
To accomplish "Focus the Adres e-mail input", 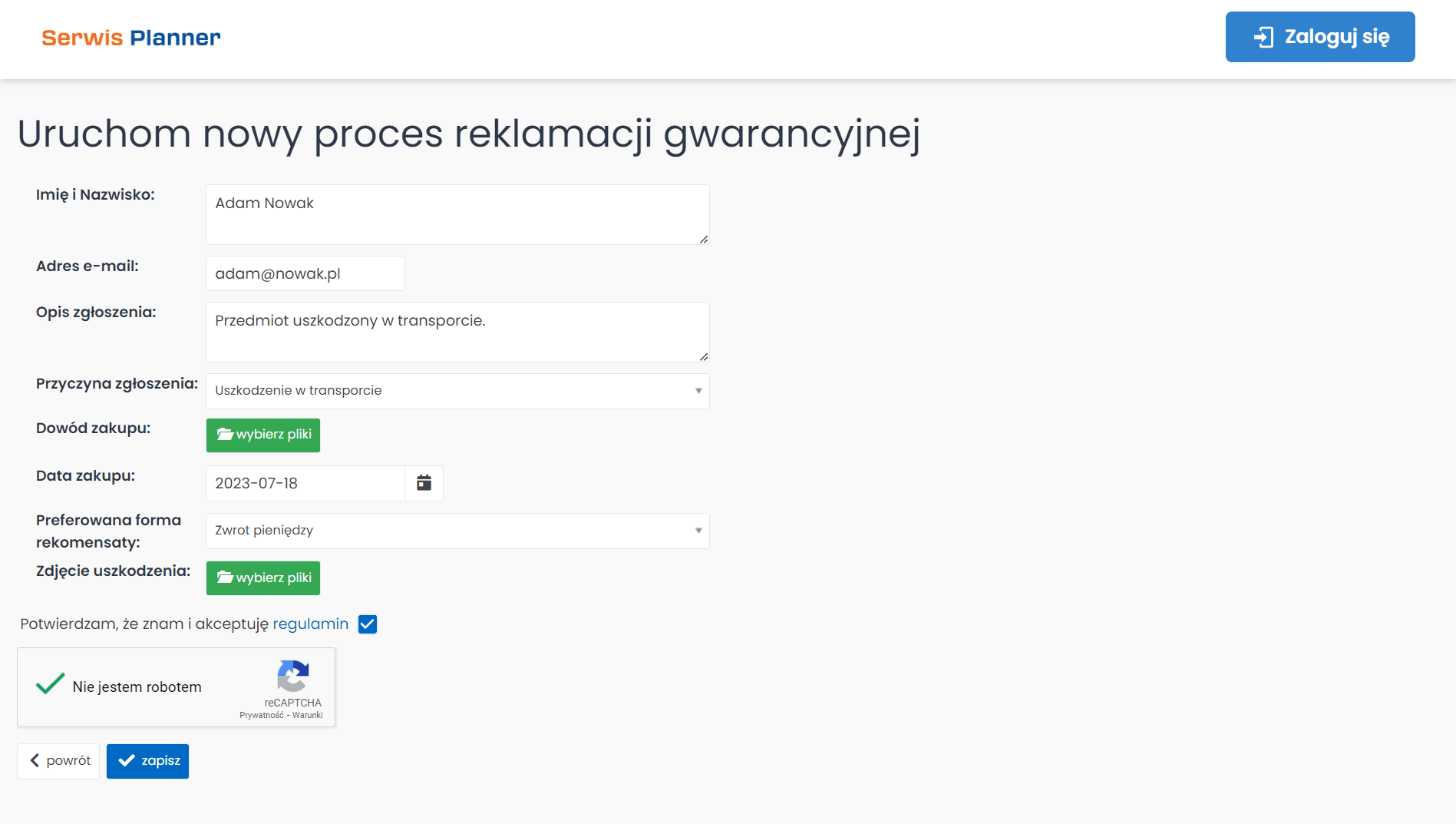I will [305, 273].
